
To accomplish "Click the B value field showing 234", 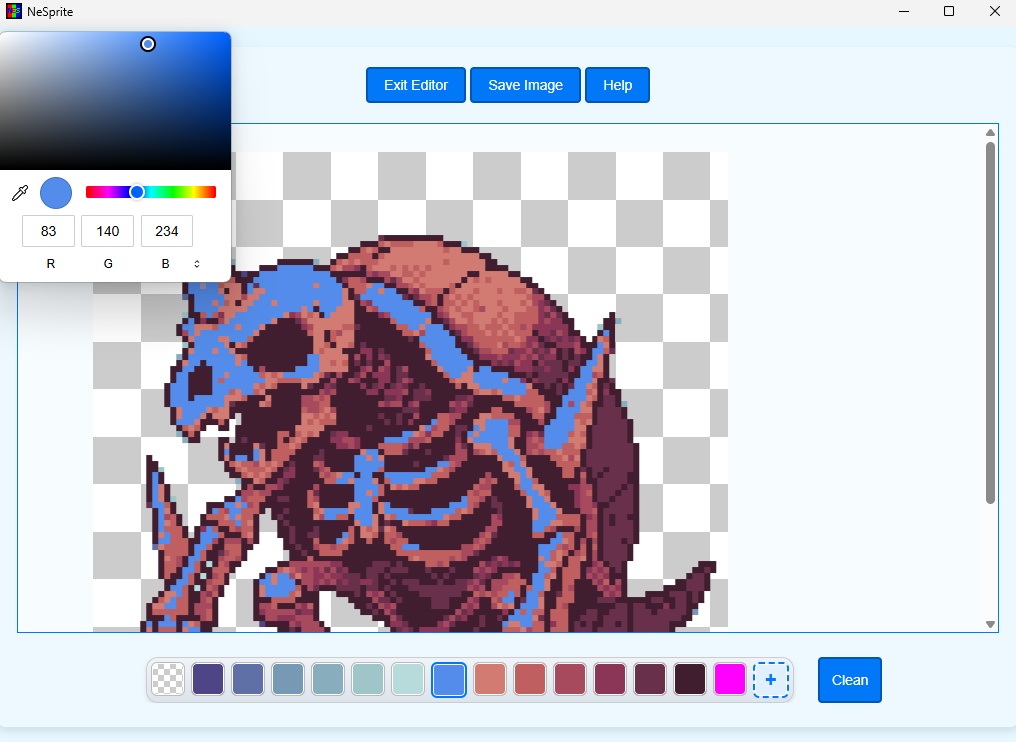I will [x=167, y=231].
